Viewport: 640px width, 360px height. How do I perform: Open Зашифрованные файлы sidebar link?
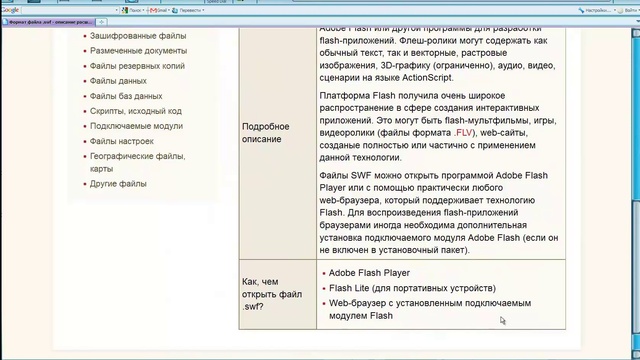coord(138,36)
